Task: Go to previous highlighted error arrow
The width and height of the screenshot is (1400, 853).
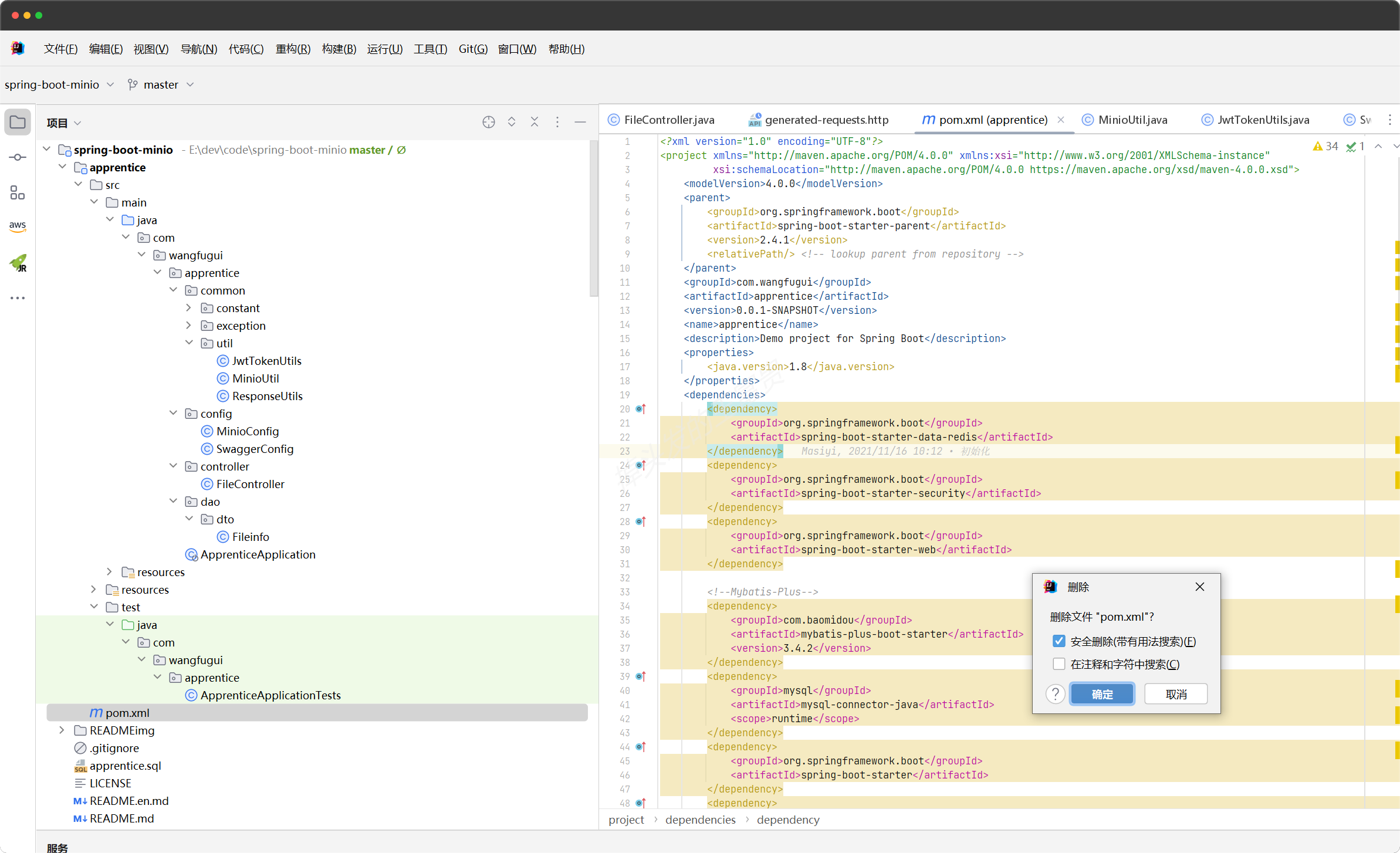Action: 1378,146
